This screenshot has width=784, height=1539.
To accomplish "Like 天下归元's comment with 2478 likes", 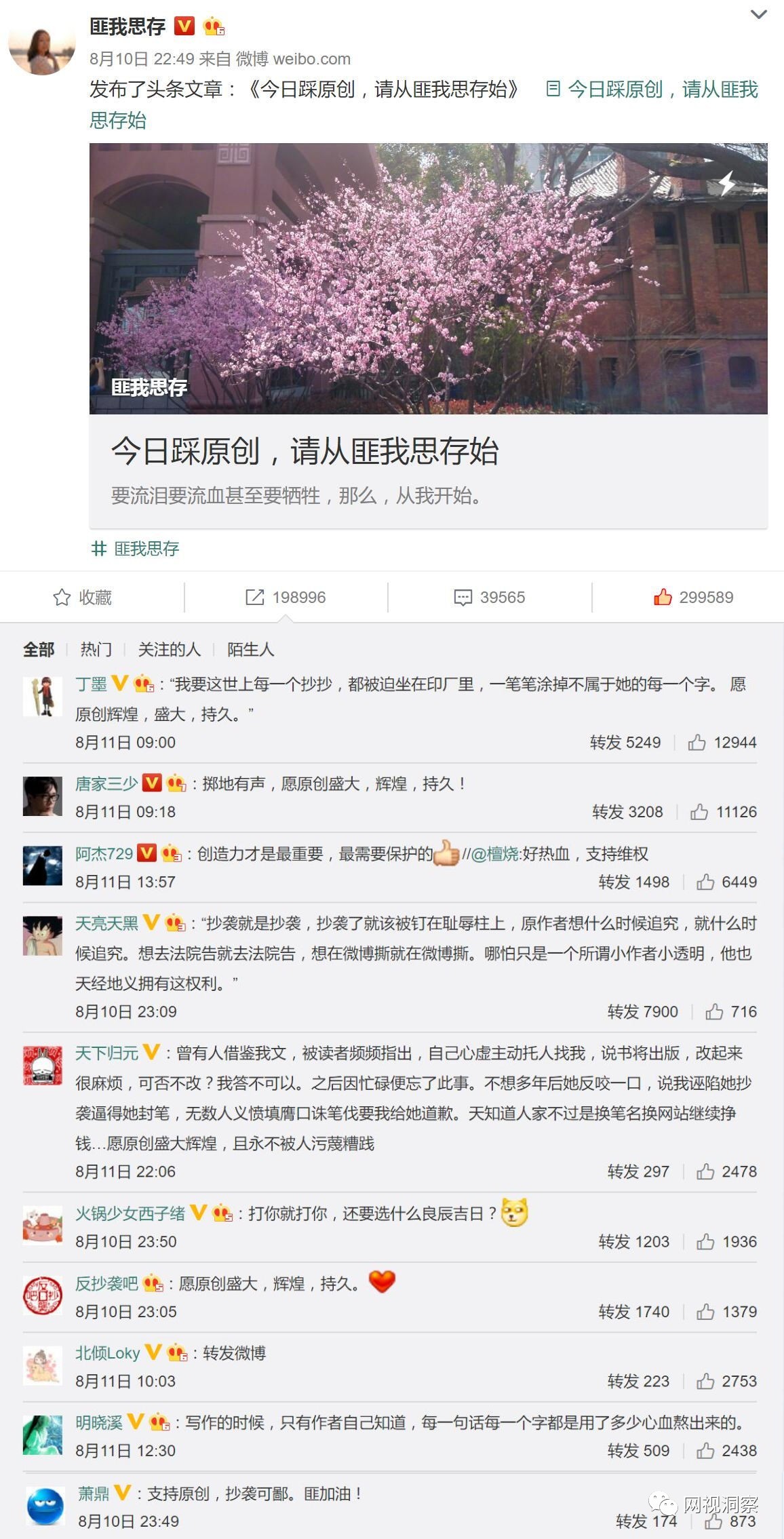I will click(705, 1171).
